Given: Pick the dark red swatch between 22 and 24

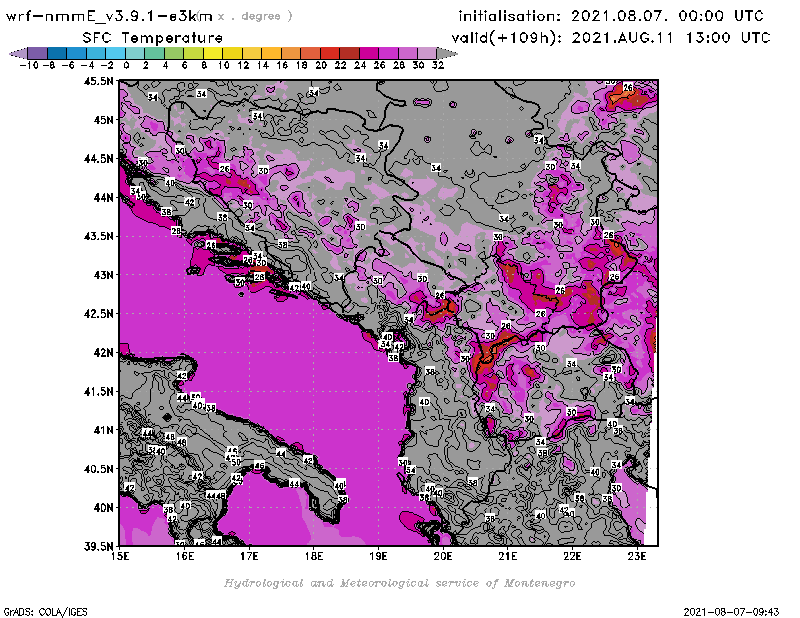Looking at the screenshot, I should (349, 53).
